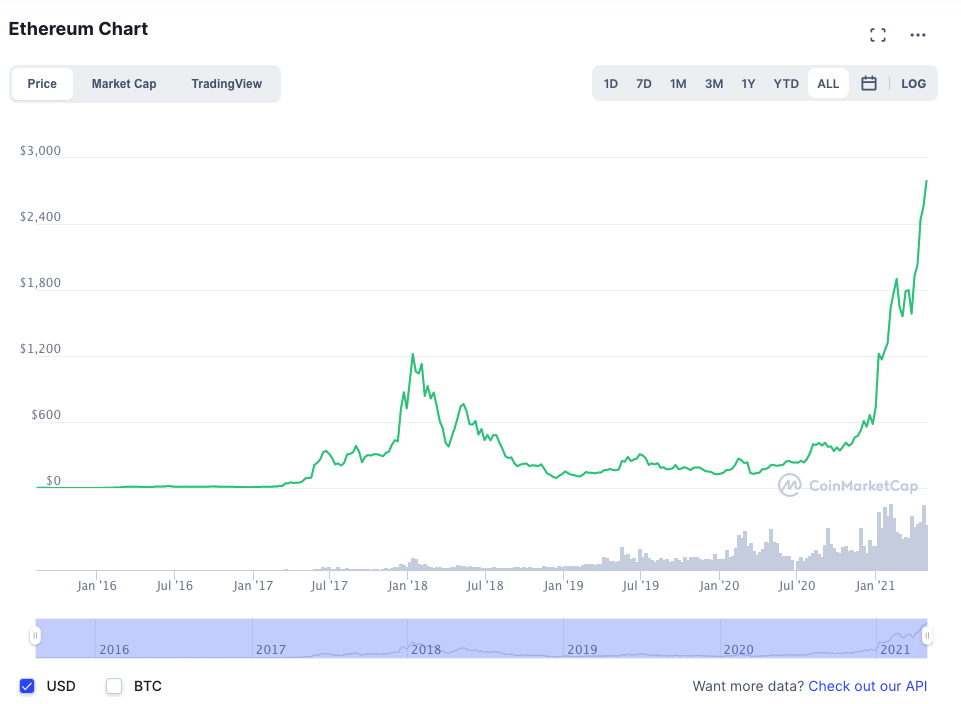961x704 pixels.
Task: Select the ALL time range
Action: point(828,84)
